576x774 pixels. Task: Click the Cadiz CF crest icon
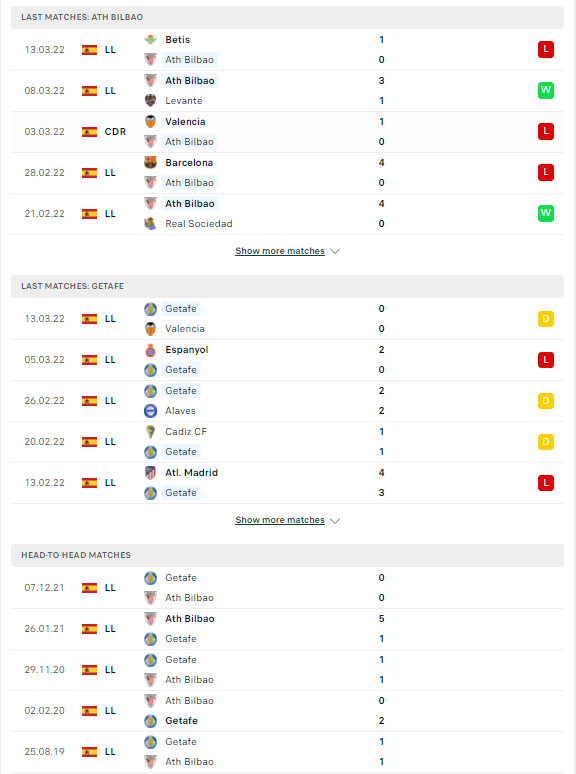[151, 432]
